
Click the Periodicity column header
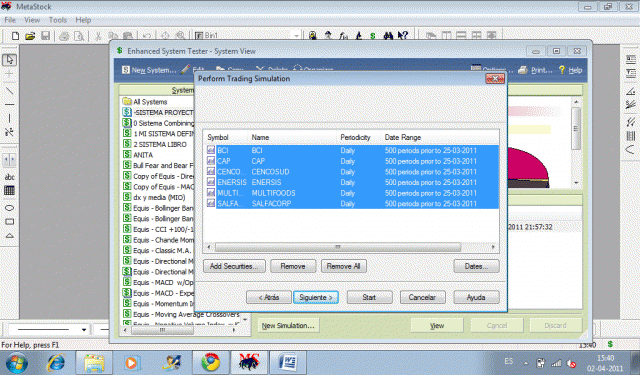359,138
